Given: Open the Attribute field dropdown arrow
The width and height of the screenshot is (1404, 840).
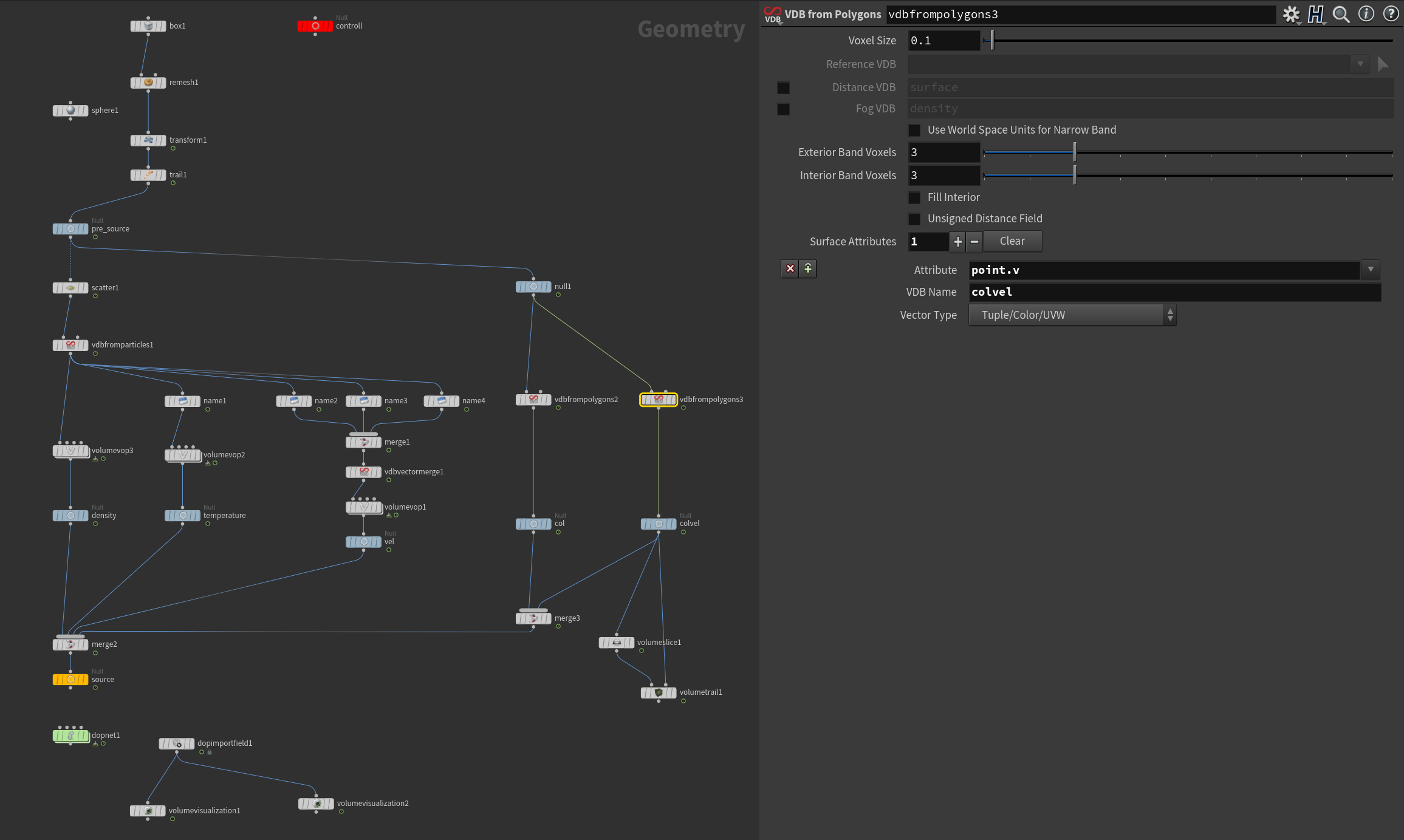Looking at the screenshot, I should click(x=1371, y=270).
